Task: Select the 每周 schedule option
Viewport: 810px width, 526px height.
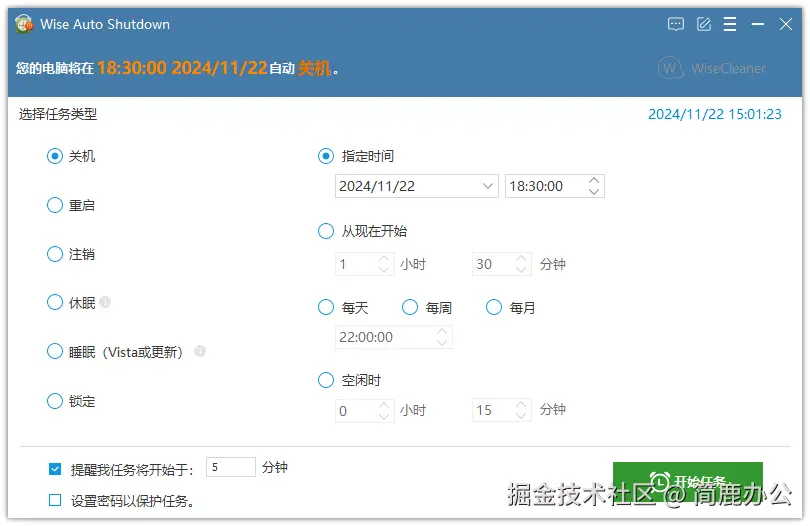Action: [x=410, y=307]
